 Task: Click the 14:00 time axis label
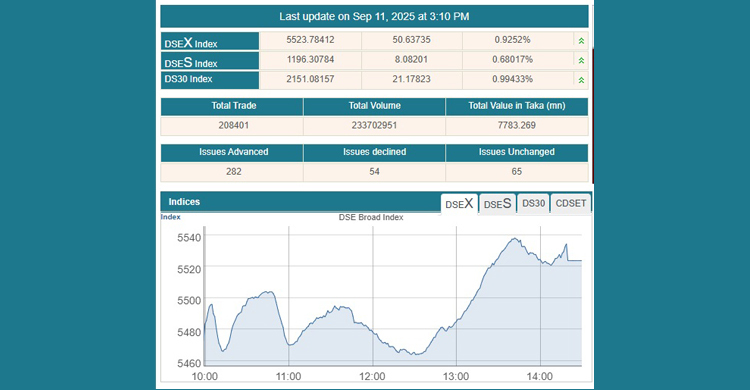coord(540,377)
